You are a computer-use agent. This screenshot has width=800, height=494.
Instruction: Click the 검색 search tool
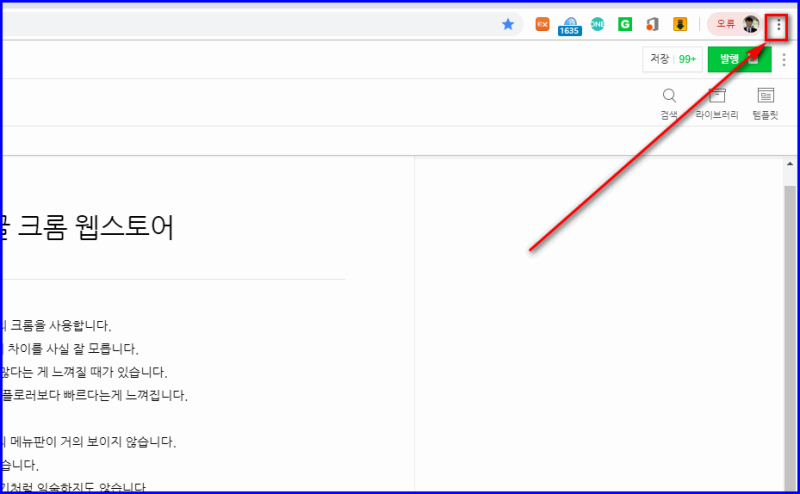point(669,104)
